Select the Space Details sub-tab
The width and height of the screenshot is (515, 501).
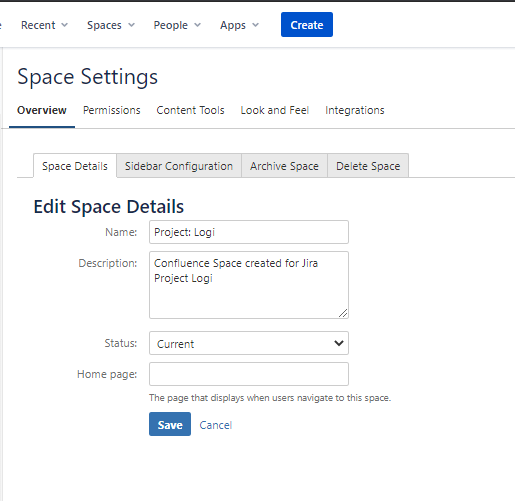point(75,166)
